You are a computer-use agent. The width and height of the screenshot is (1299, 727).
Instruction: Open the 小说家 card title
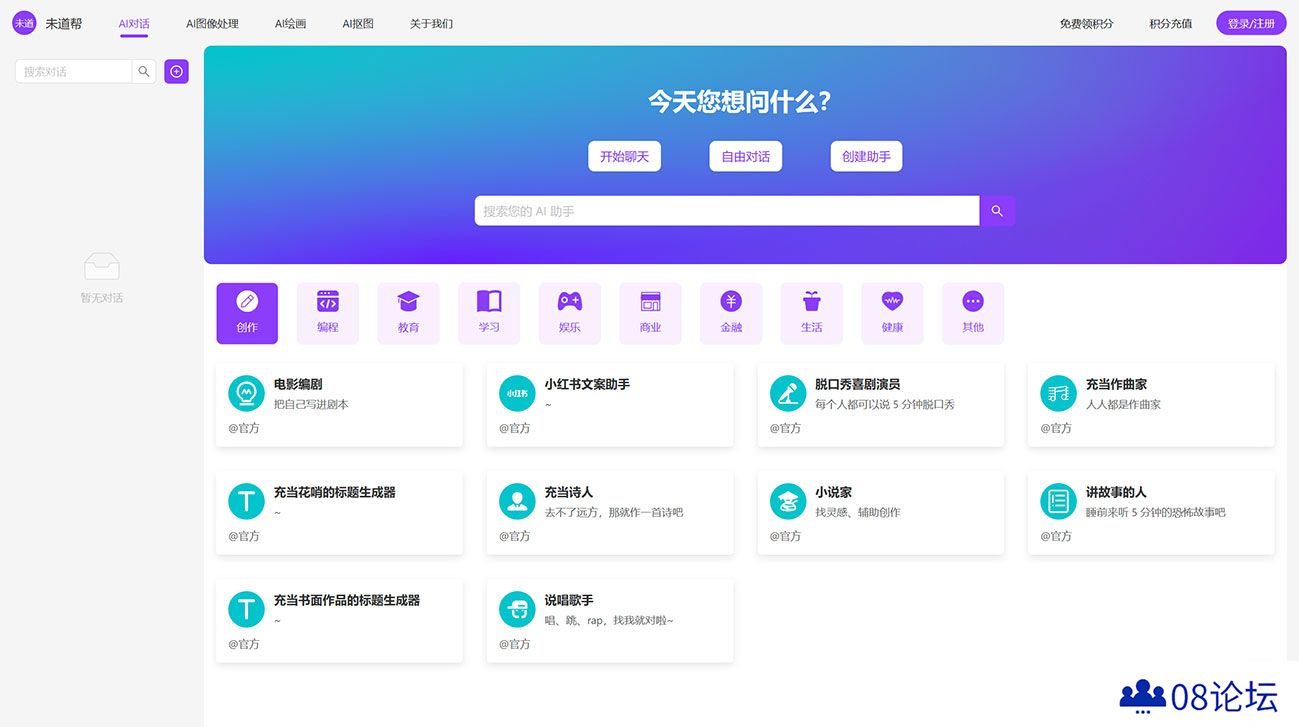[x=833, y=492]
